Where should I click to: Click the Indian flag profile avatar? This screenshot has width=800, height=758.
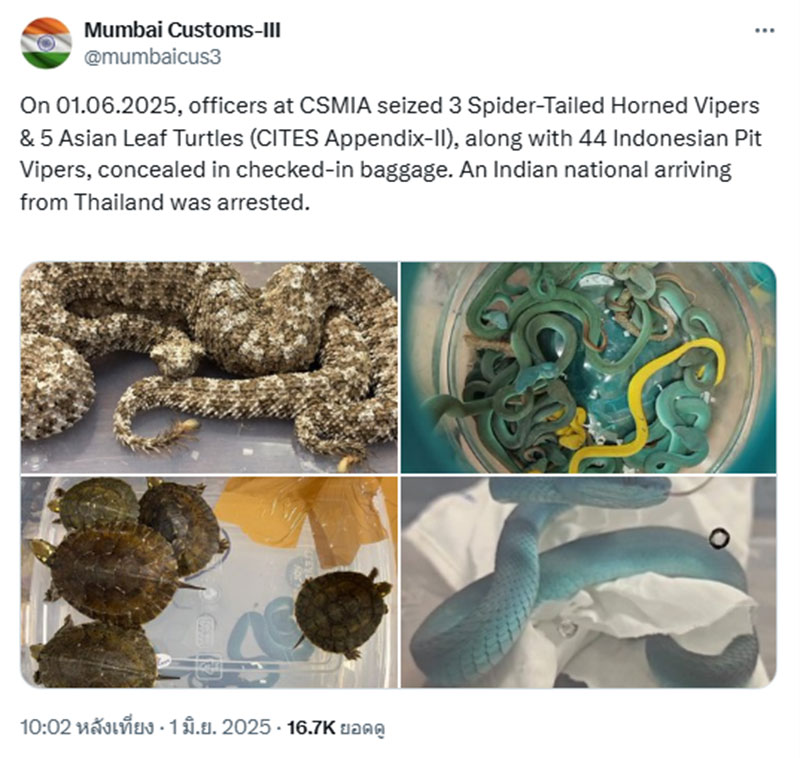(x=46, y=43)
